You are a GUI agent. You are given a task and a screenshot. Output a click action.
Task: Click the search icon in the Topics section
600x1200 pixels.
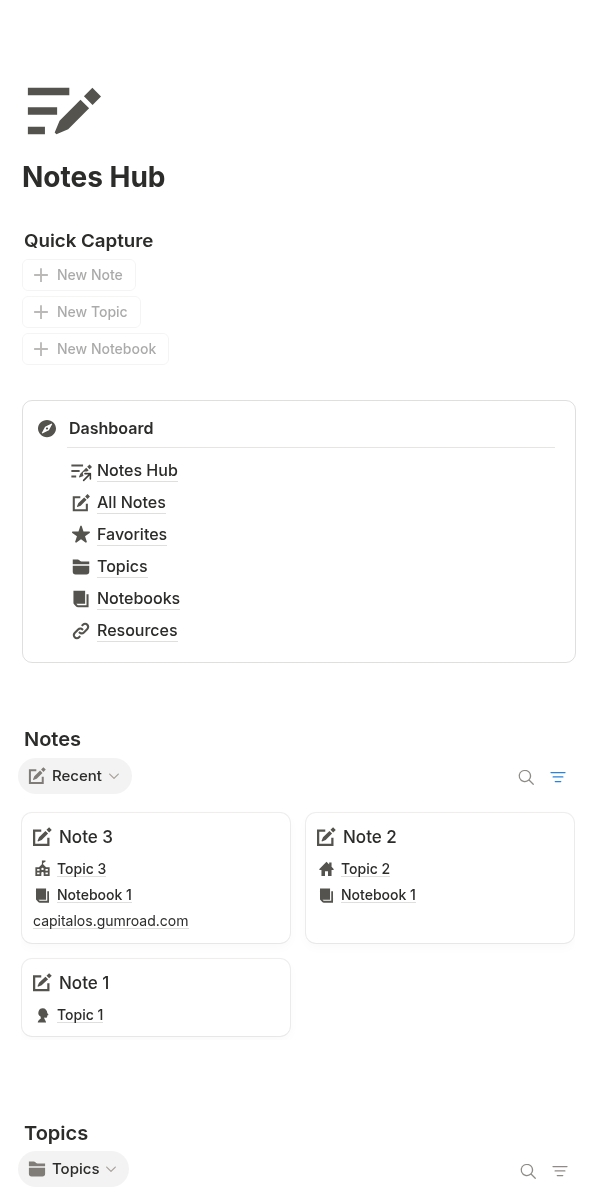pyautogui.click(x=528, y=1171)
